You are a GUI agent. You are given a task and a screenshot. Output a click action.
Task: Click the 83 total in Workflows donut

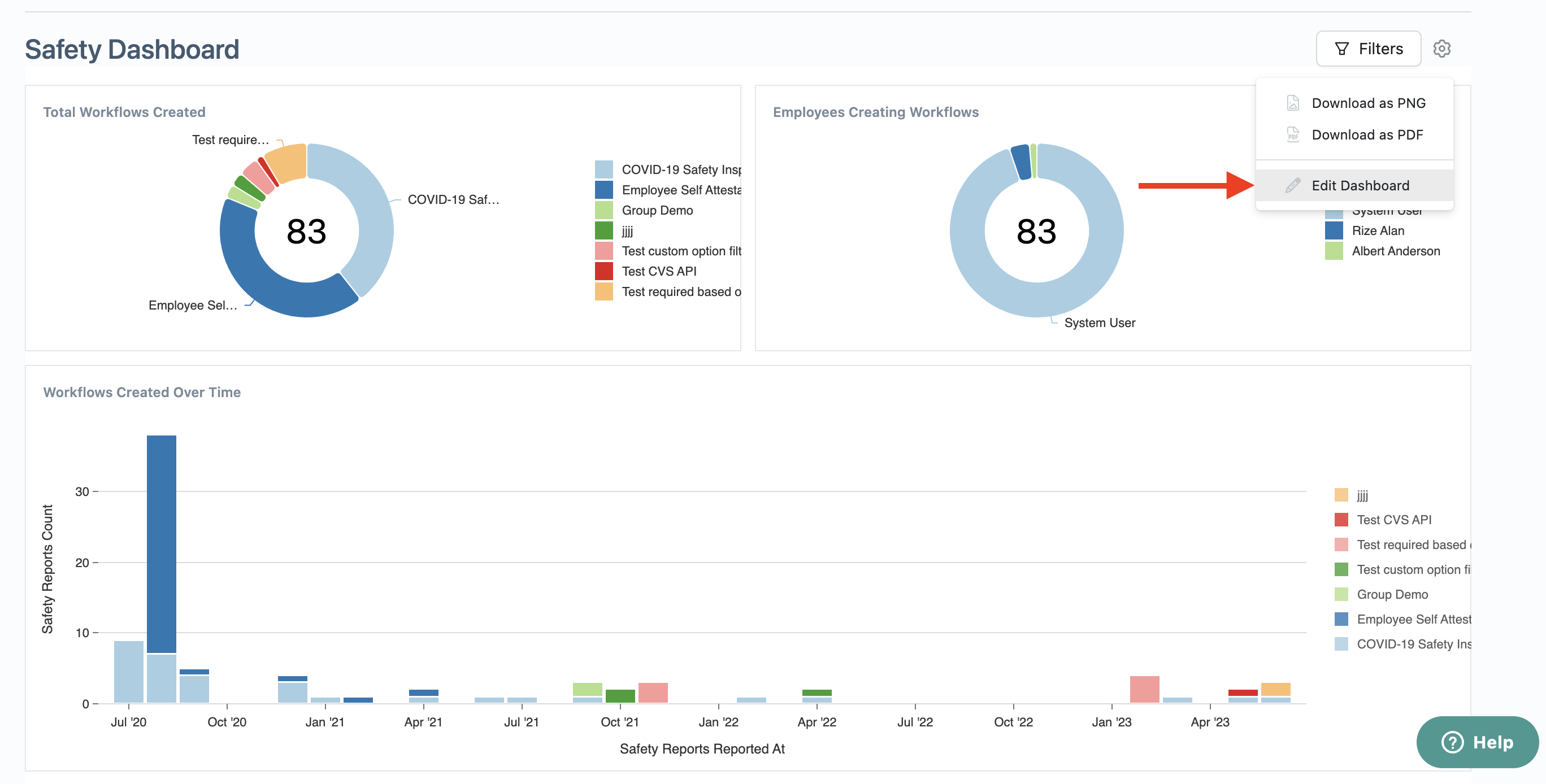pos(307,231)
